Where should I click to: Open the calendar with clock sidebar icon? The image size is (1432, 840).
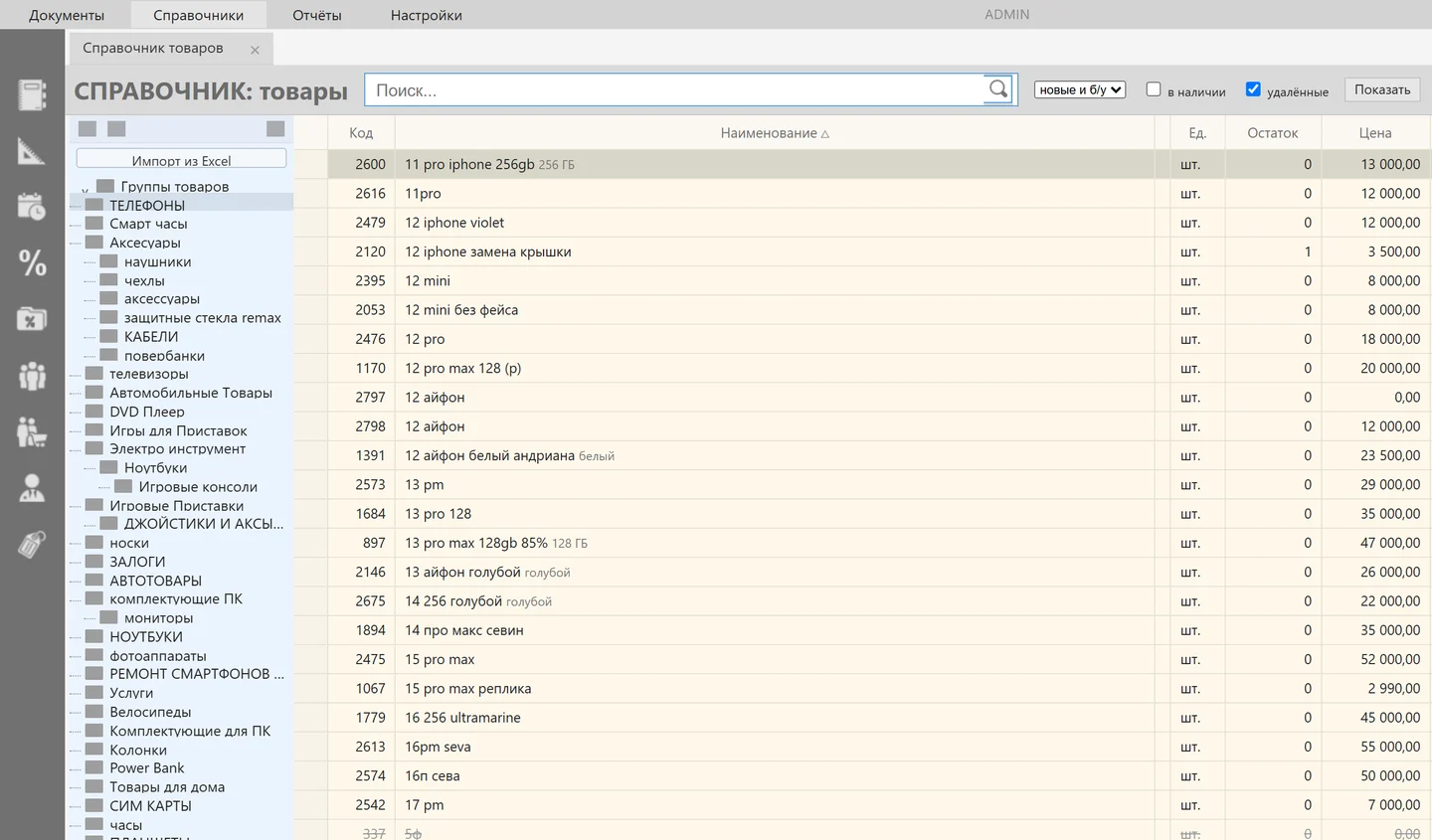[x=32, y=207]
